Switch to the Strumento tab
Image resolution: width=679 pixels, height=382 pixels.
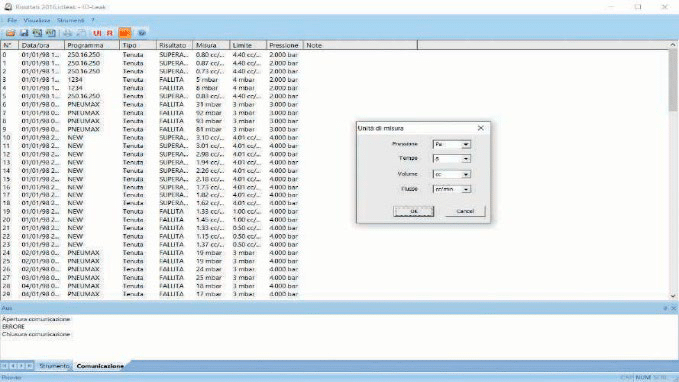[x=54, y=366]
